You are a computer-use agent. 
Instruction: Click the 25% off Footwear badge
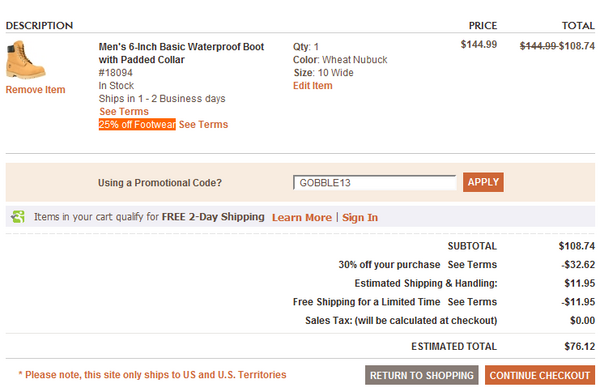[x=137, y=124]
